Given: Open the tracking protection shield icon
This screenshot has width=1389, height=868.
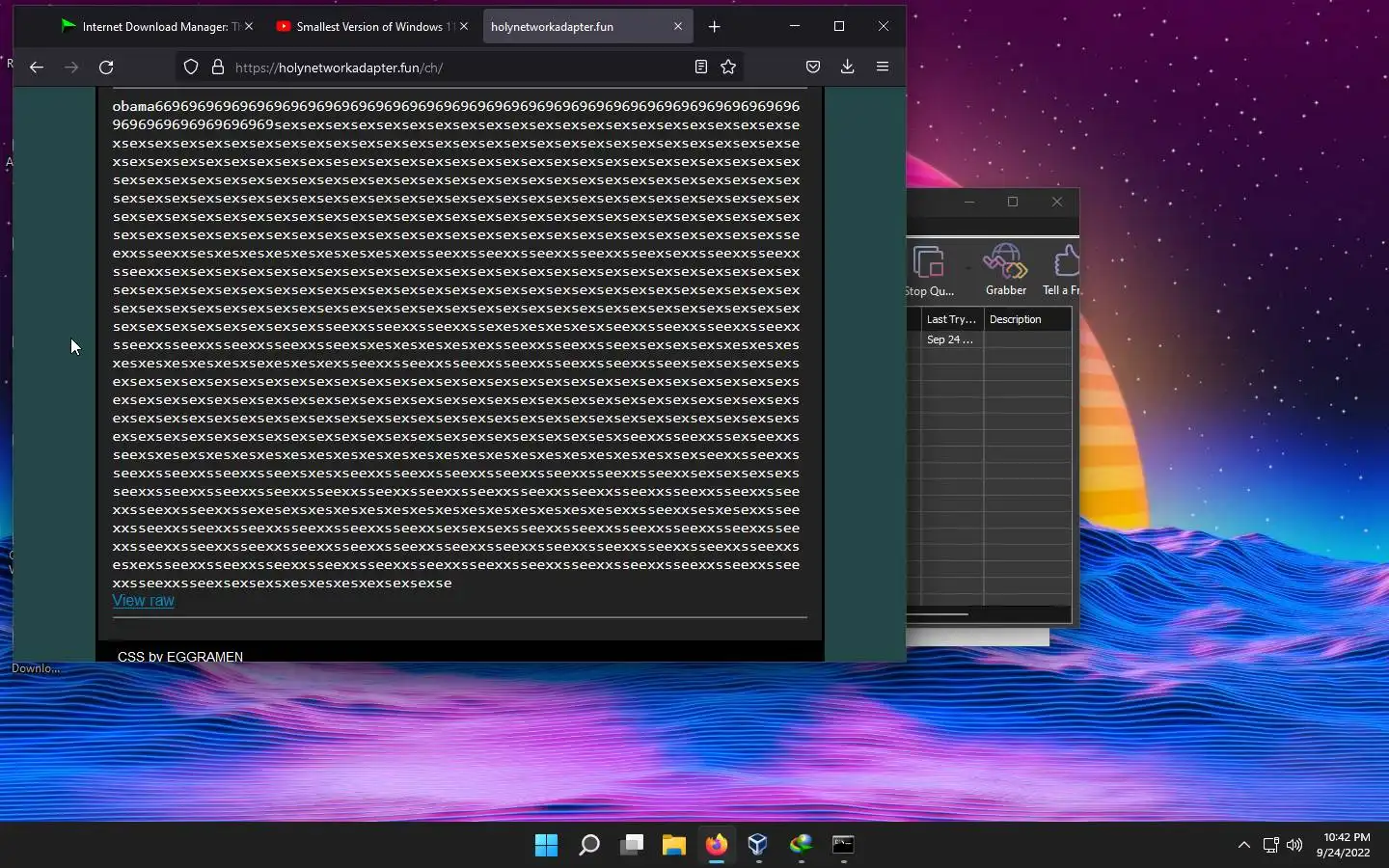Looking at the screenshot, I should (x=191, y=68).
